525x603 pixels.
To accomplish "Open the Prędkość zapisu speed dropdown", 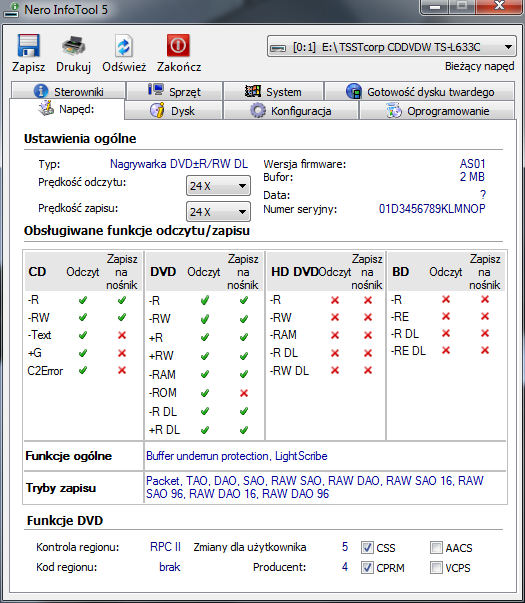I will click(218, 212).
